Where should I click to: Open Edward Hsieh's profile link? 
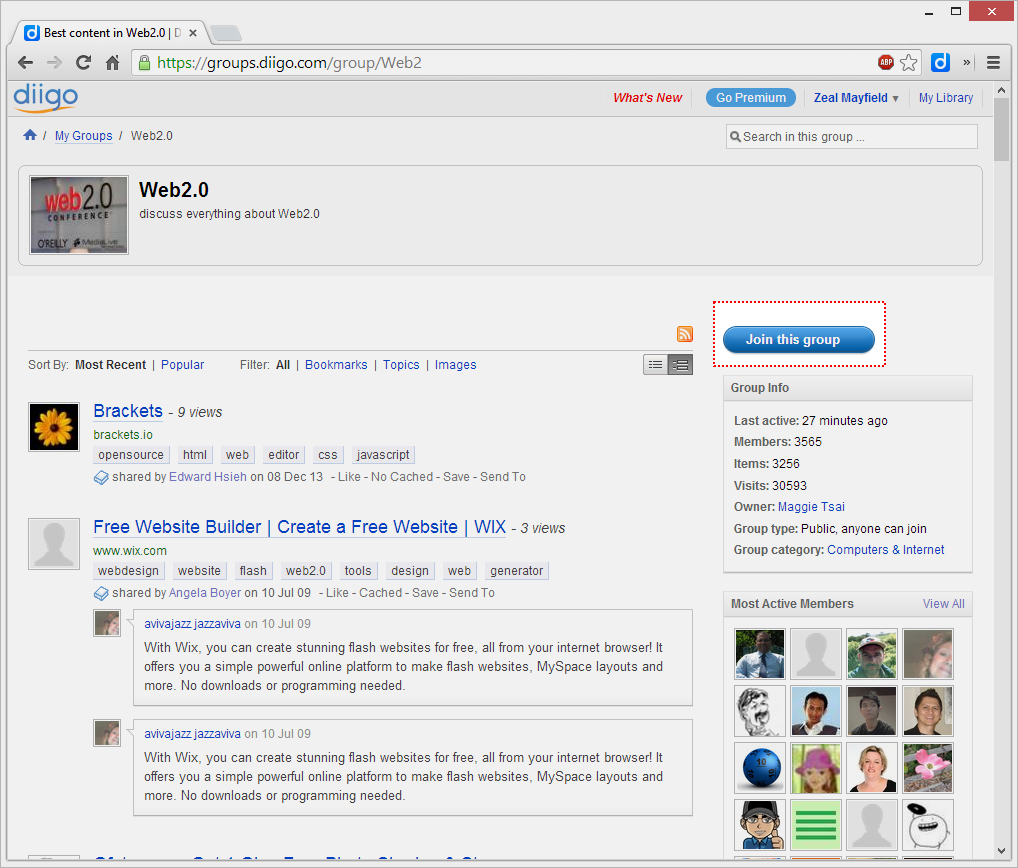[208, 477]
